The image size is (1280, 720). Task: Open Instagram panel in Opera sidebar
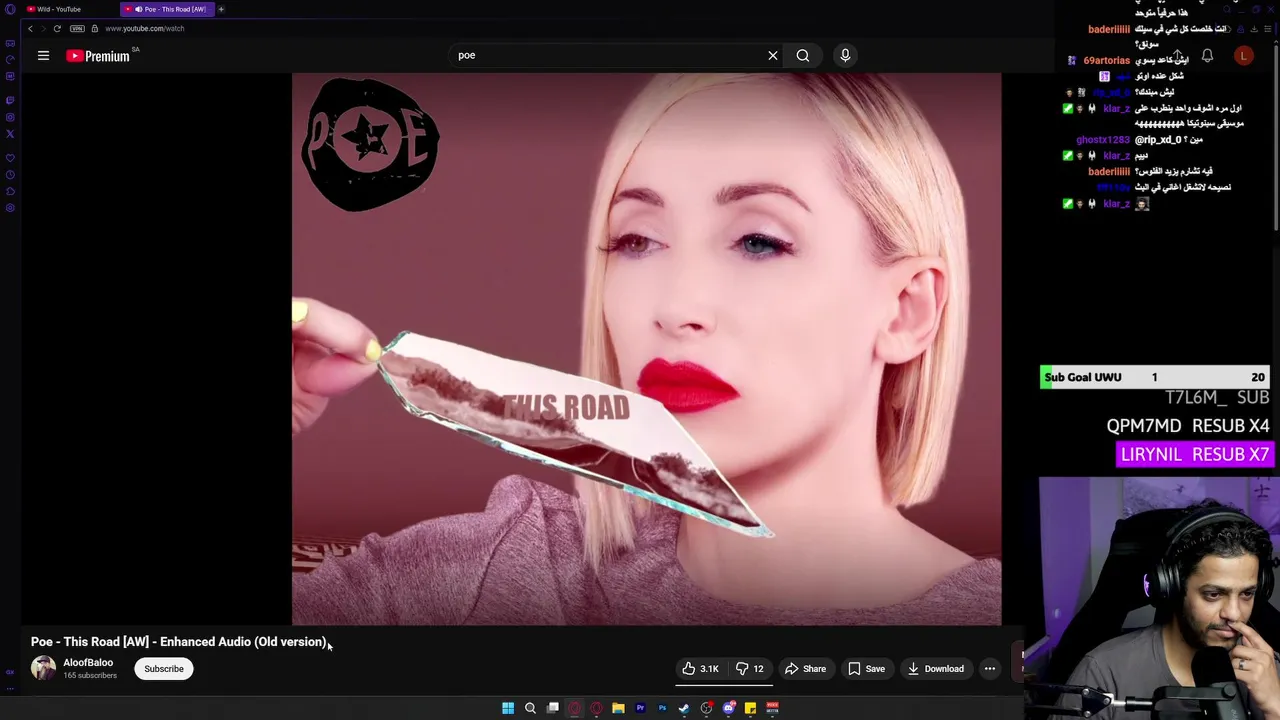[10, 117]
